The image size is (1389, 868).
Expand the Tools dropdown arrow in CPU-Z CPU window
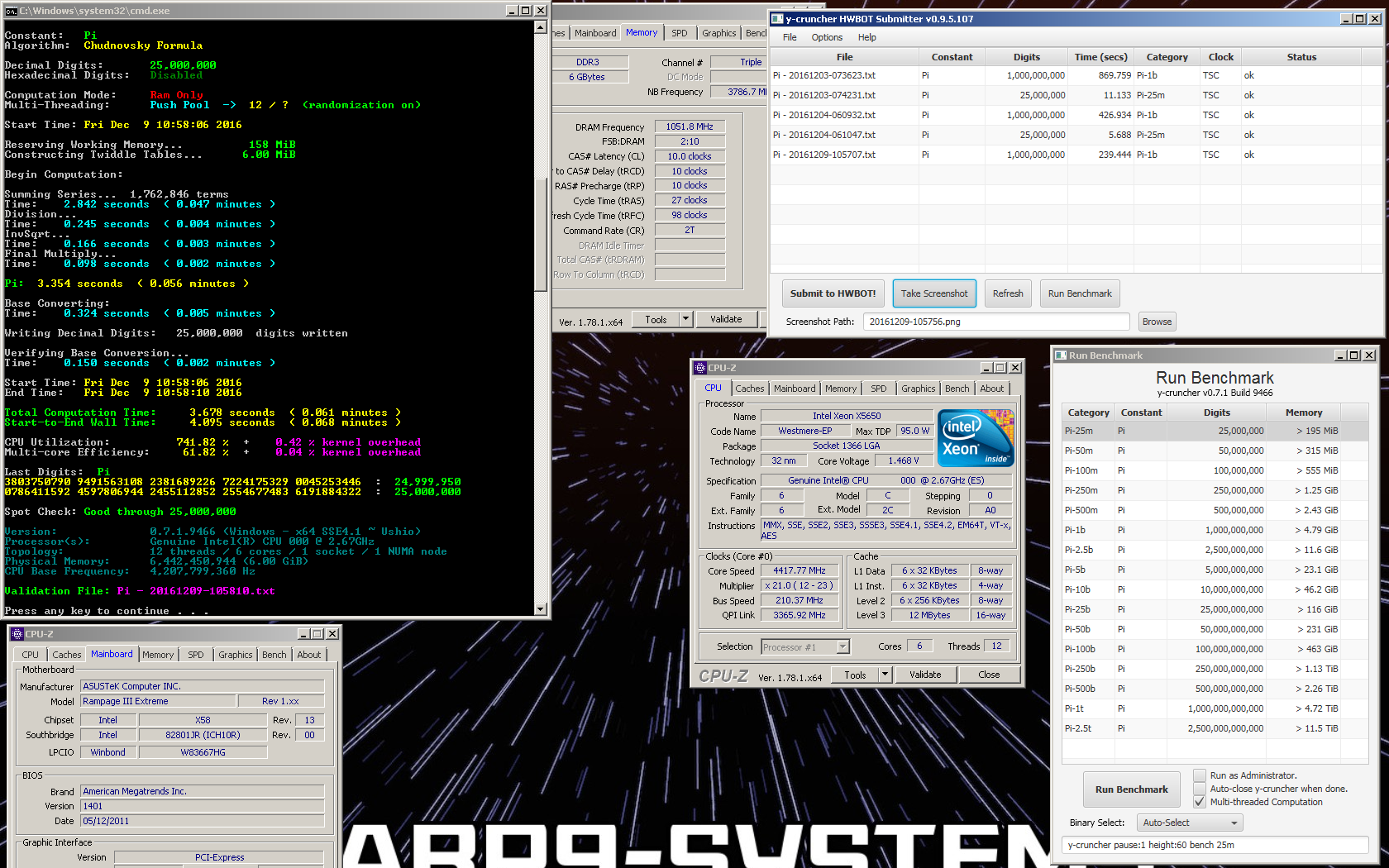point(885,675)
